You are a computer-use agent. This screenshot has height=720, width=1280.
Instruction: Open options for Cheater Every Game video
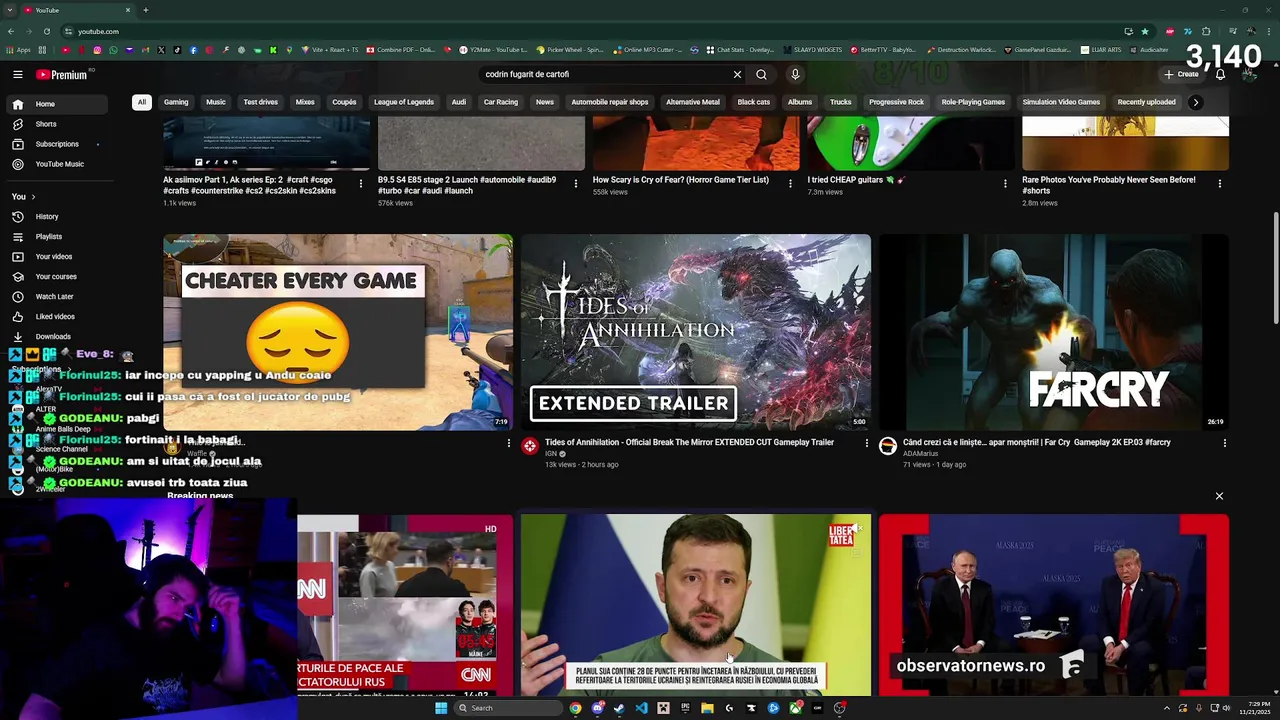(508, 443)
